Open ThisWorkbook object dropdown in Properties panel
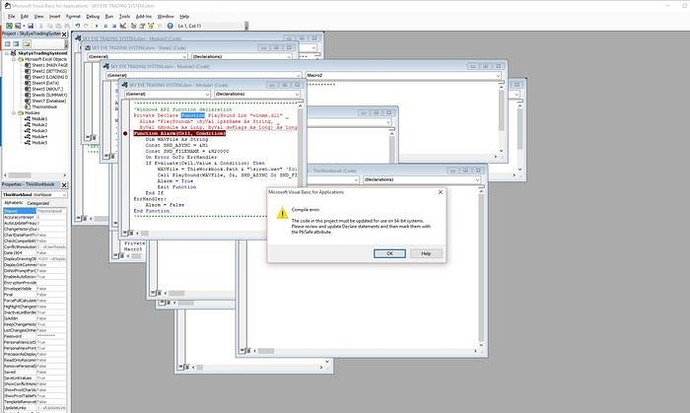Viewport: 690px width, 413px height. tap(64, 194)
